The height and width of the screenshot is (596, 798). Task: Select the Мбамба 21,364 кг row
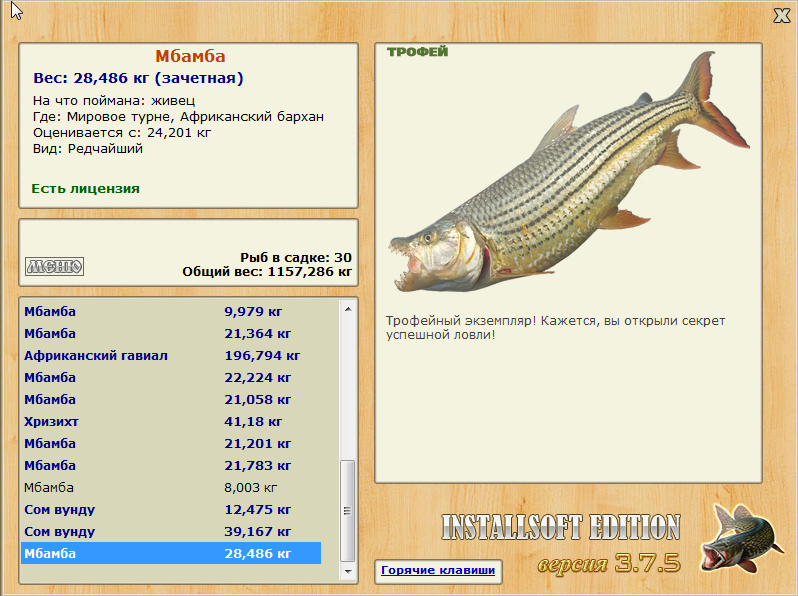pos(171,333)
